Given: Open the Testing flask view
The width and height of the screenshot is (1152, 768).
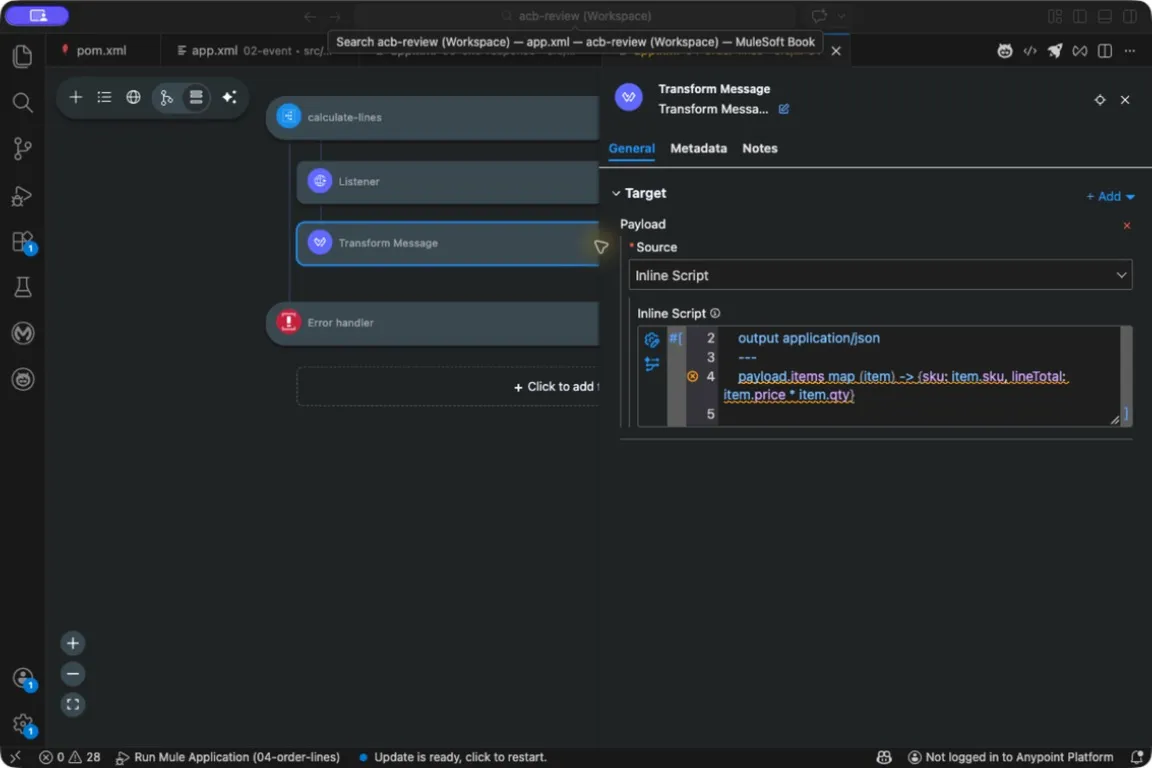Looking at the screenshot, I should (x=23, y=287).
